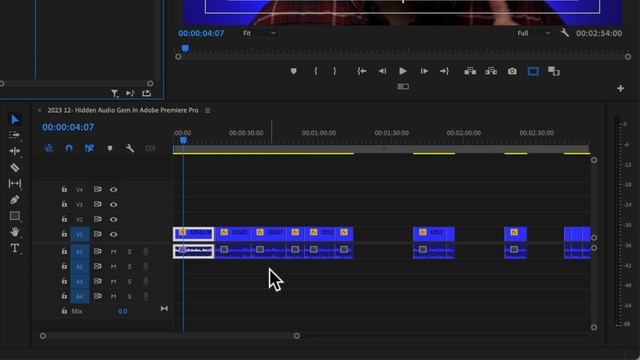This screenshot has width=640, height=360.
Task: Go to Out point button
Action: click(x=444, y=71)
